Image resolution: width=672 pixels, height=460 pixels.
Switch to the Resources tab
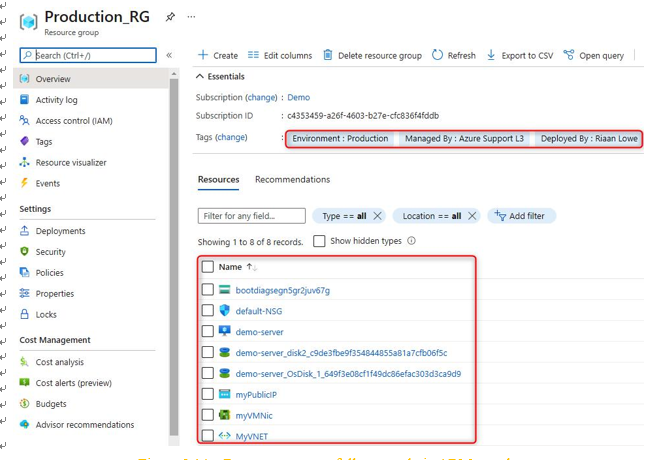[219, 180]
